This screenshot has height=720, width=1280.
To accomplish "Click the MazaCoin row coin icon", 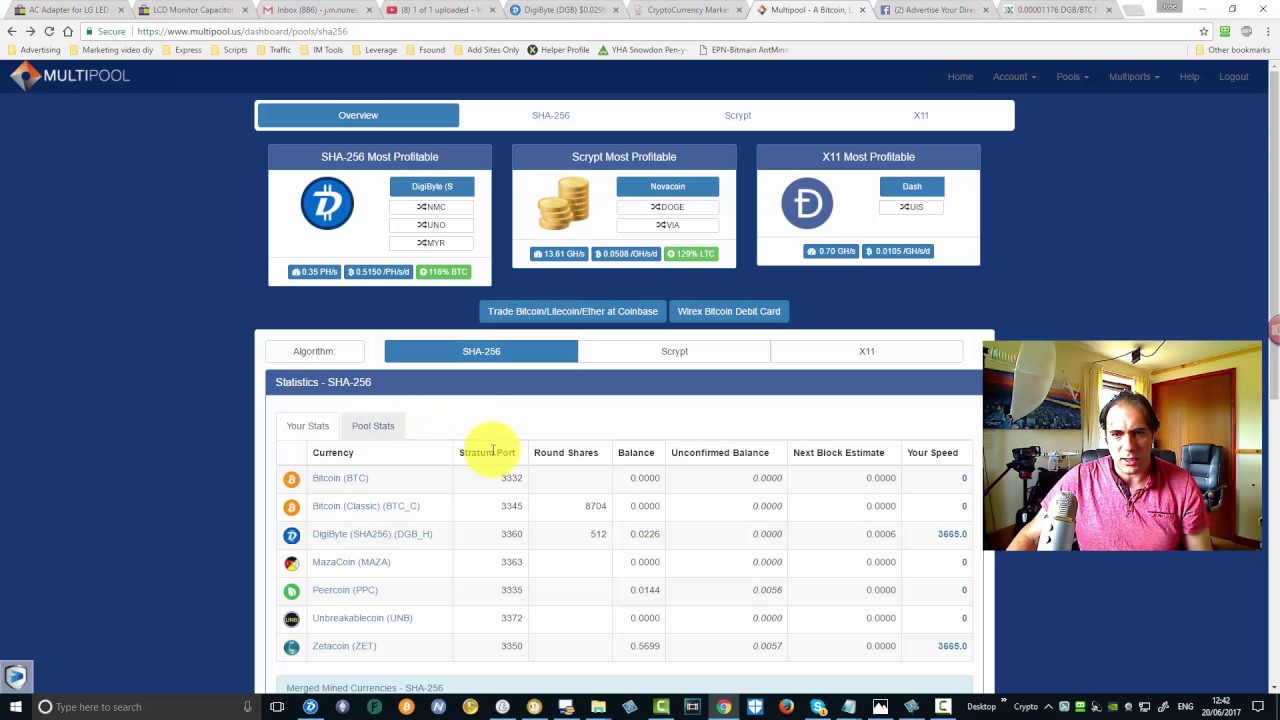I will pos(291,563).
